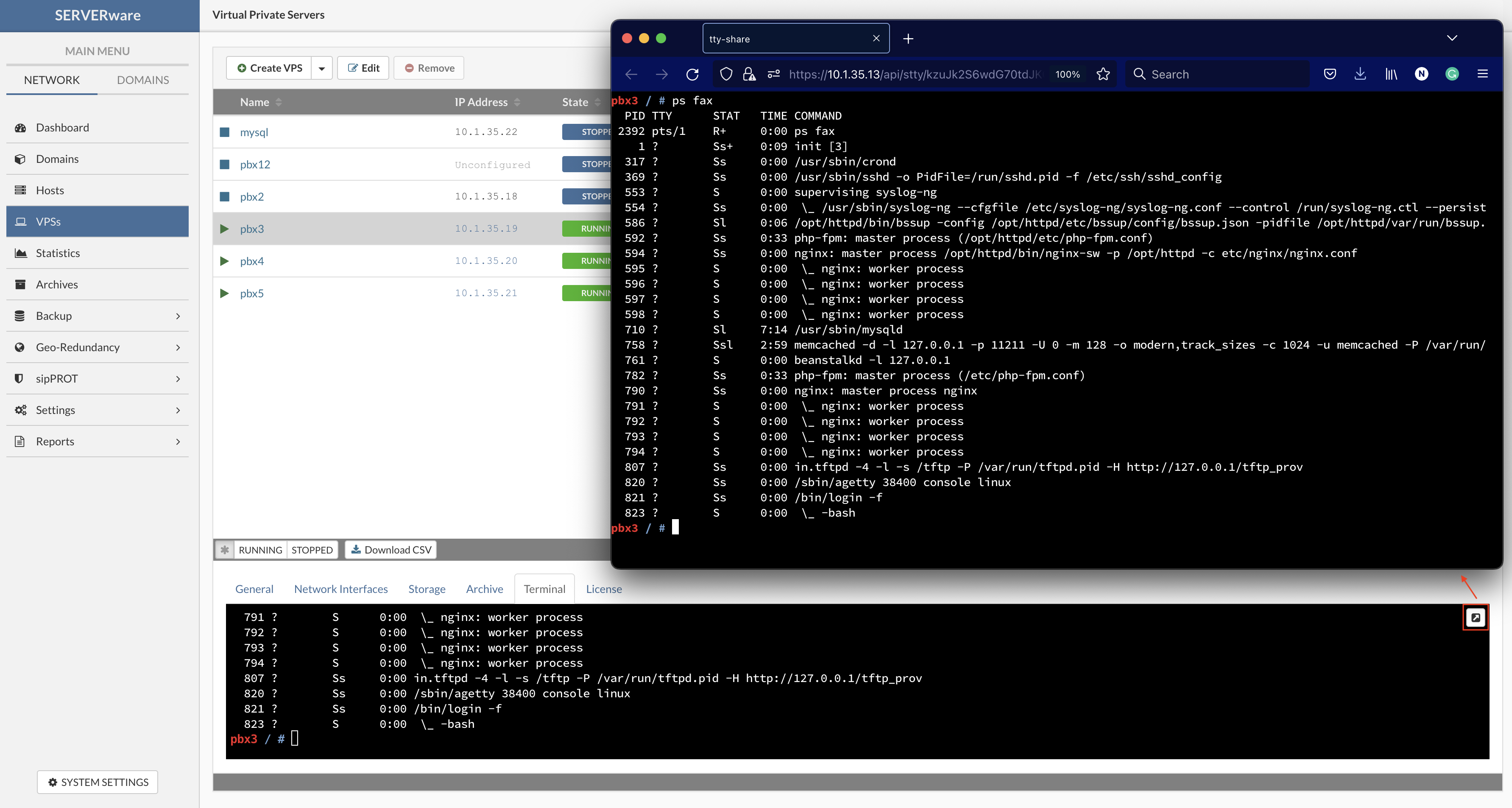Open a new browser tab
This screenshot has height=808, width=1512.
click(x=908, y=39)
